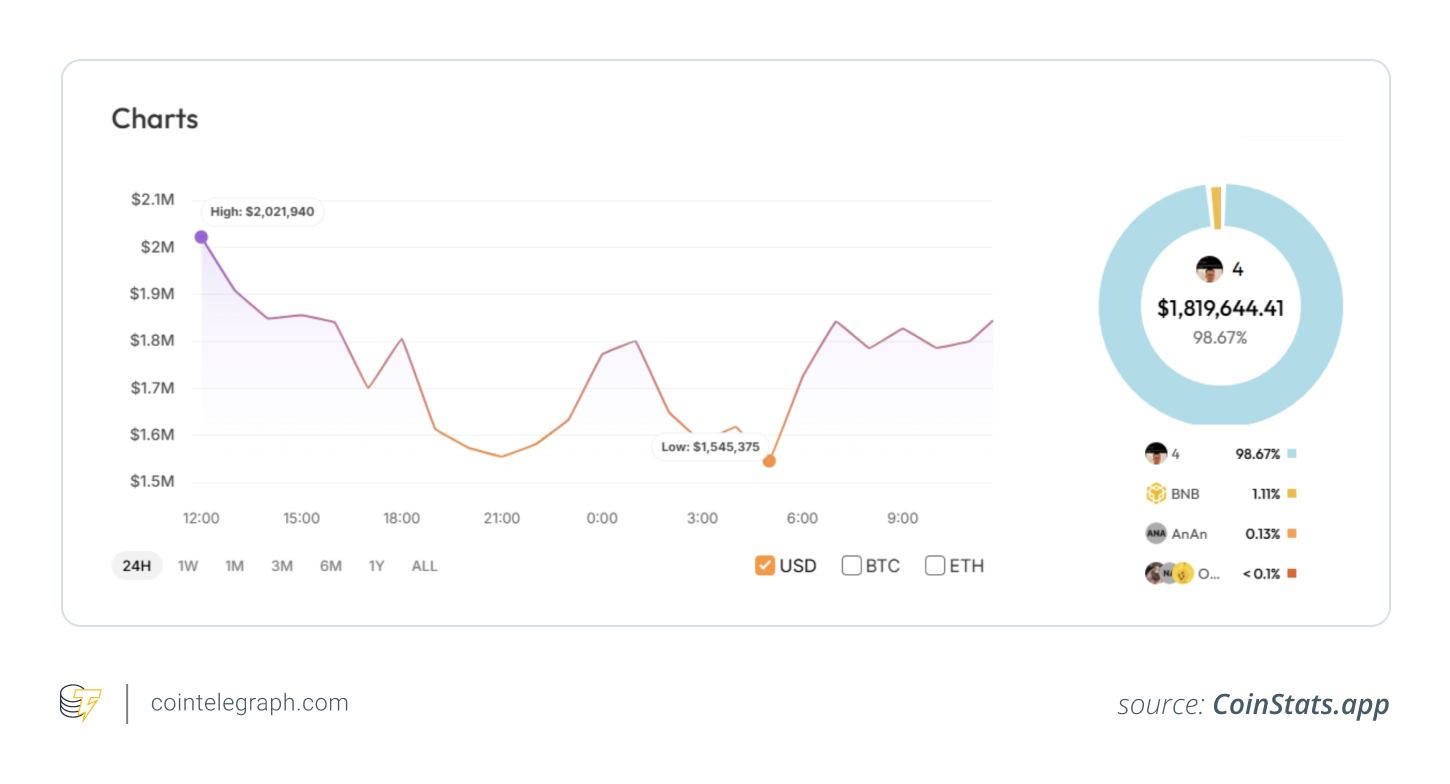The width and height of the screenshot is (1450, 784).
Task: Switch to the 1W time range
Action: [x=188, y=566]
